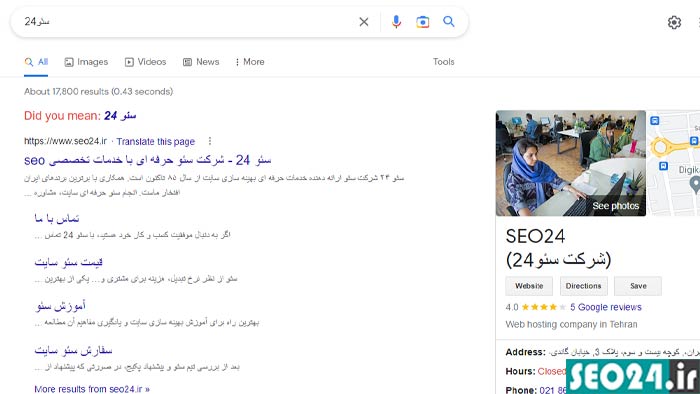Click the Directions button for SEO24
Image resolution: width=700 pixels, height=394 pixels.
583,286
